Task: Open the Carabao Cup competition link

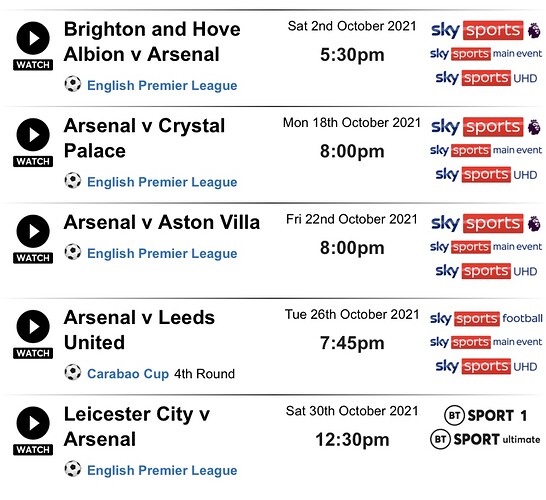Action: pyautogui.click(x=128, y=374)
